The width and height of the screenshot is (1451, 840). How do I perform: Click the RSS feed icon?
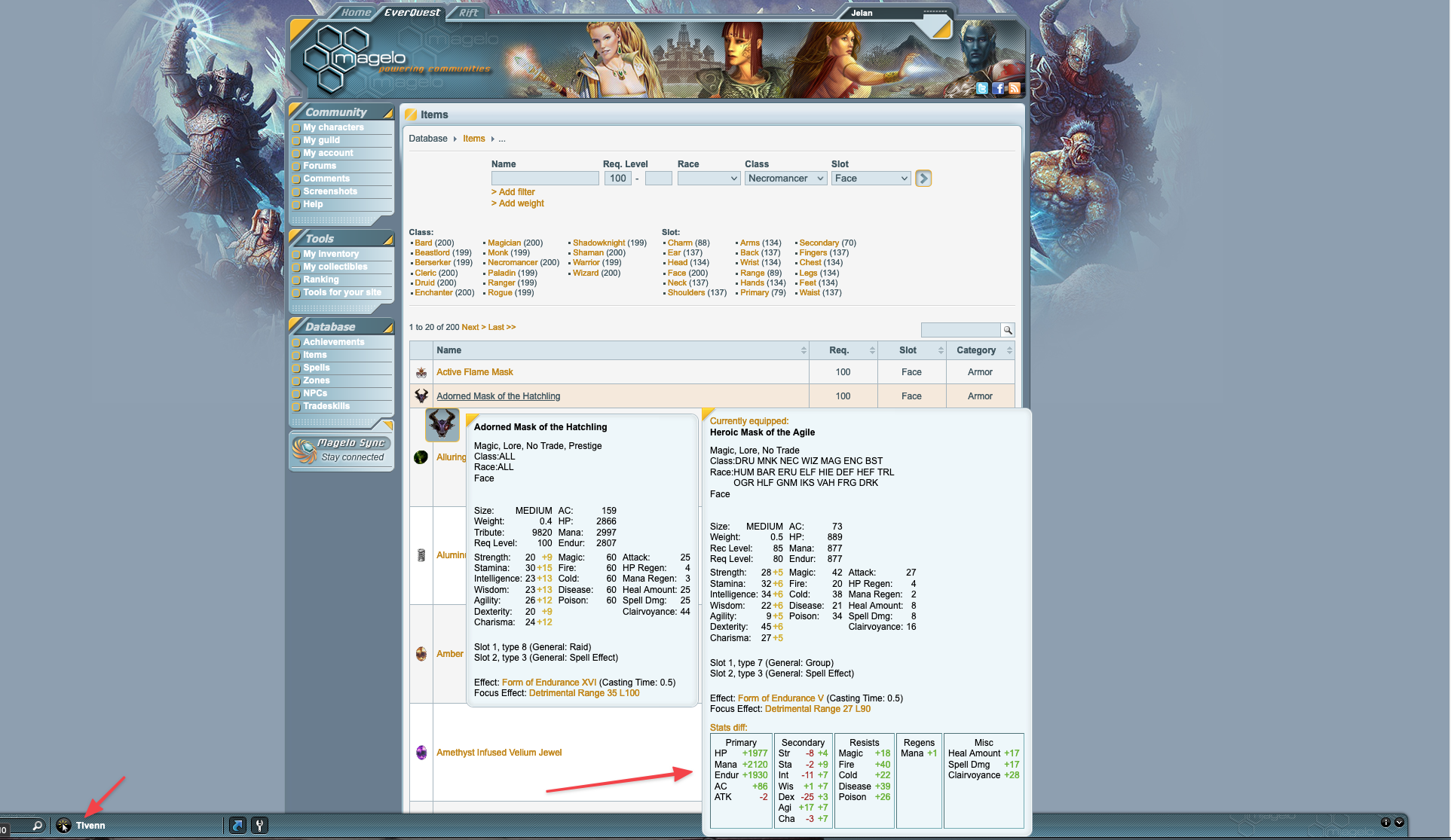(x=1013, y=88)
